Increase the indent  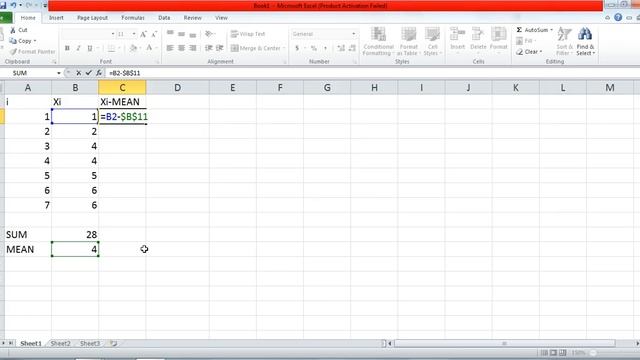pos(220,48)
